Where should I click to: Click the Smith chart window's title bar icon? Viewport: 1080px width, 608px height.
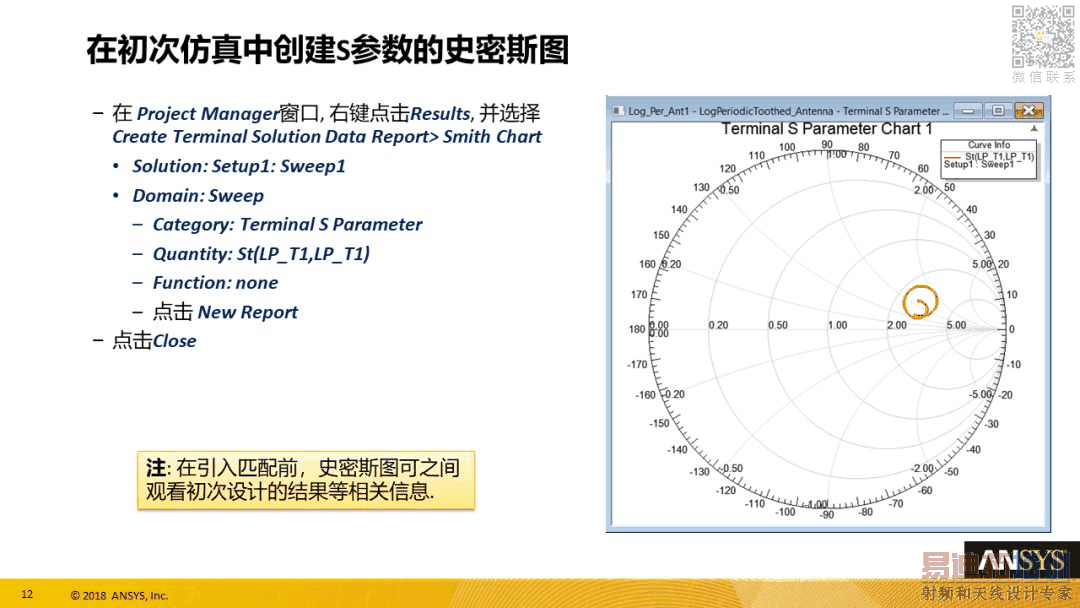[x=619, y=111]
